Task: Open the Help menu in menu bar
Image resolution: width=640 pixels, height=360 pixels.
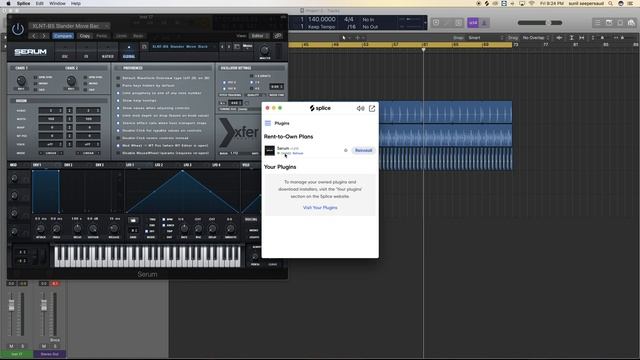Action: pyautogui.click(x=76, y=3)
